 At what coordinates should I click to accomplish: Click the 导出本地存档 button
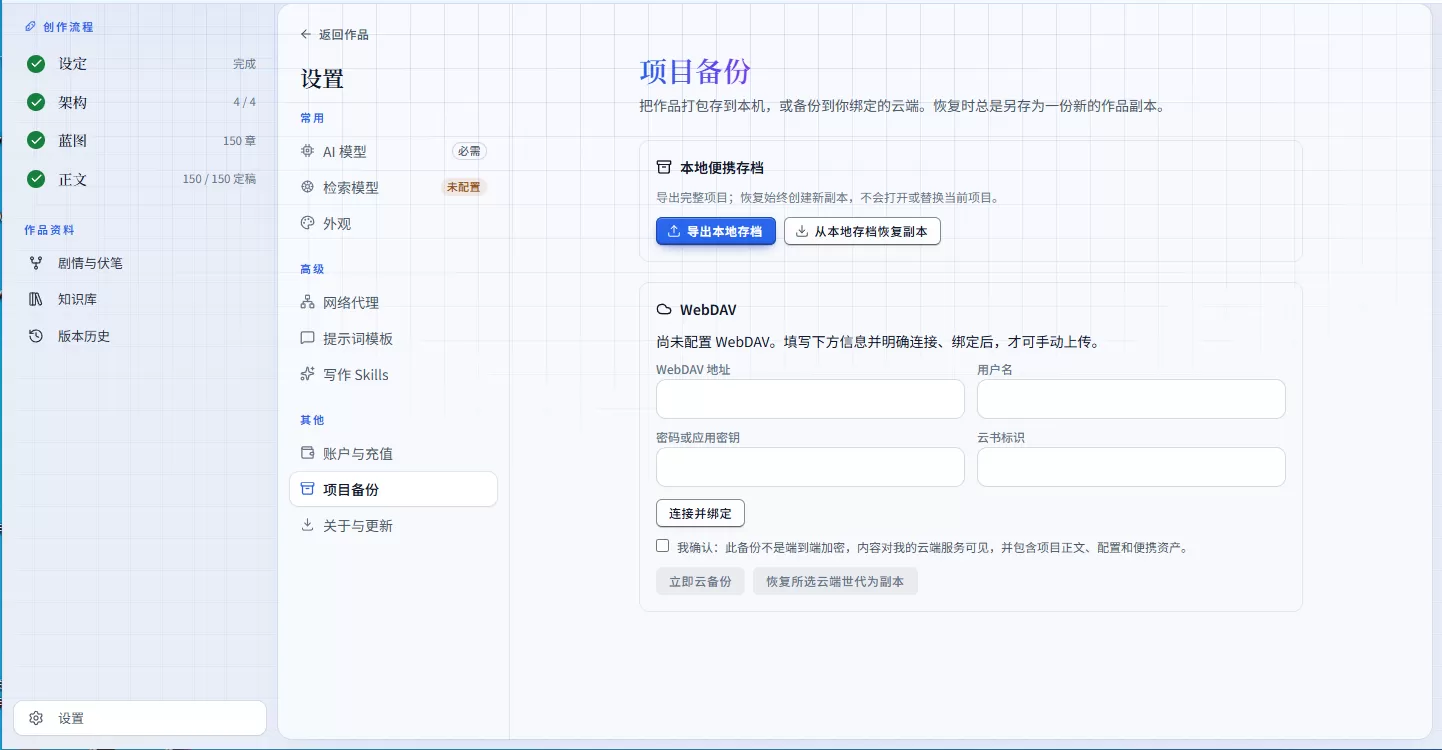coord(716,231)
